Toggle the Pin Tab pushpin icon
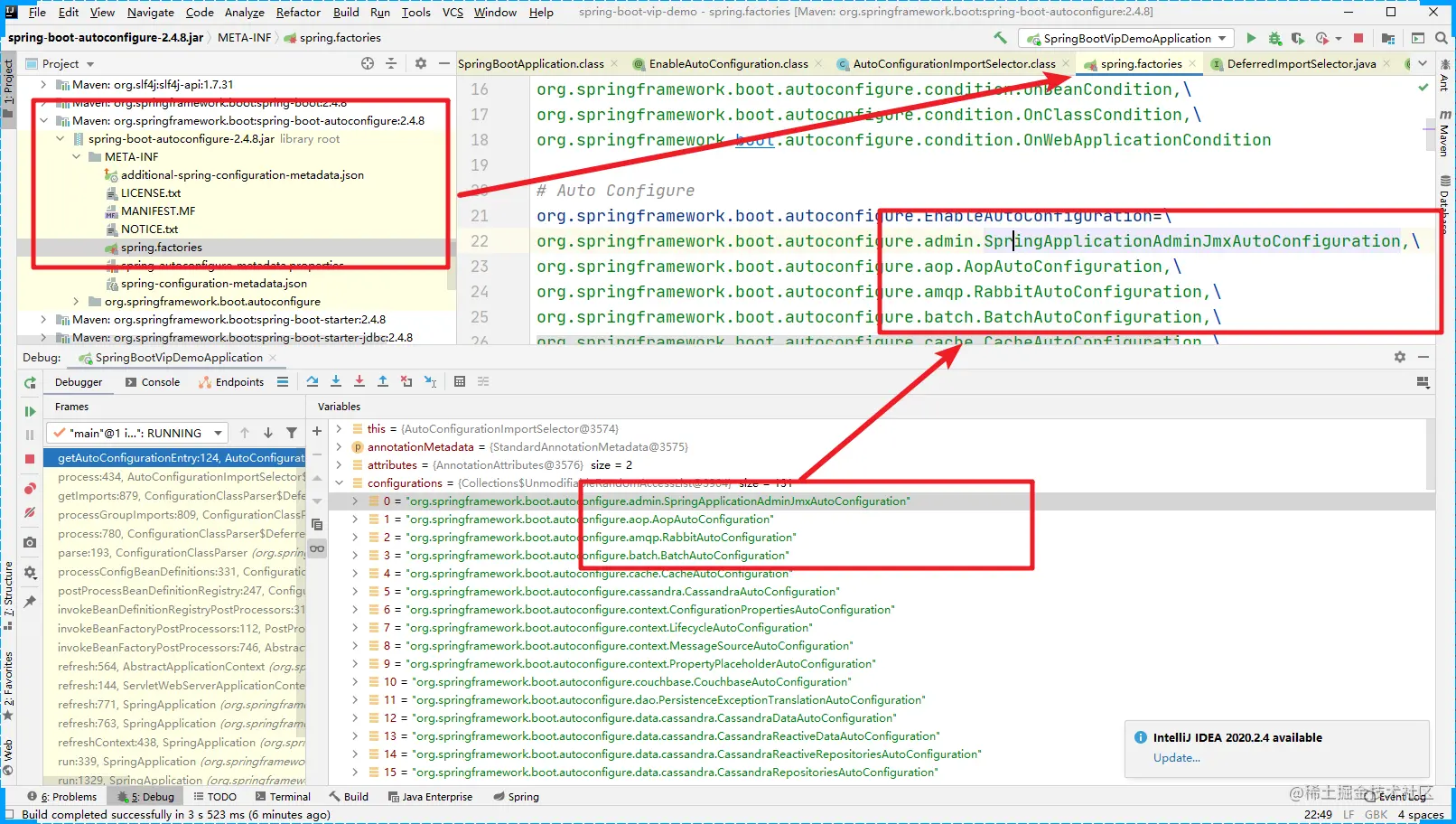This screenshot has width=1456, height=824. coord(30,602)
